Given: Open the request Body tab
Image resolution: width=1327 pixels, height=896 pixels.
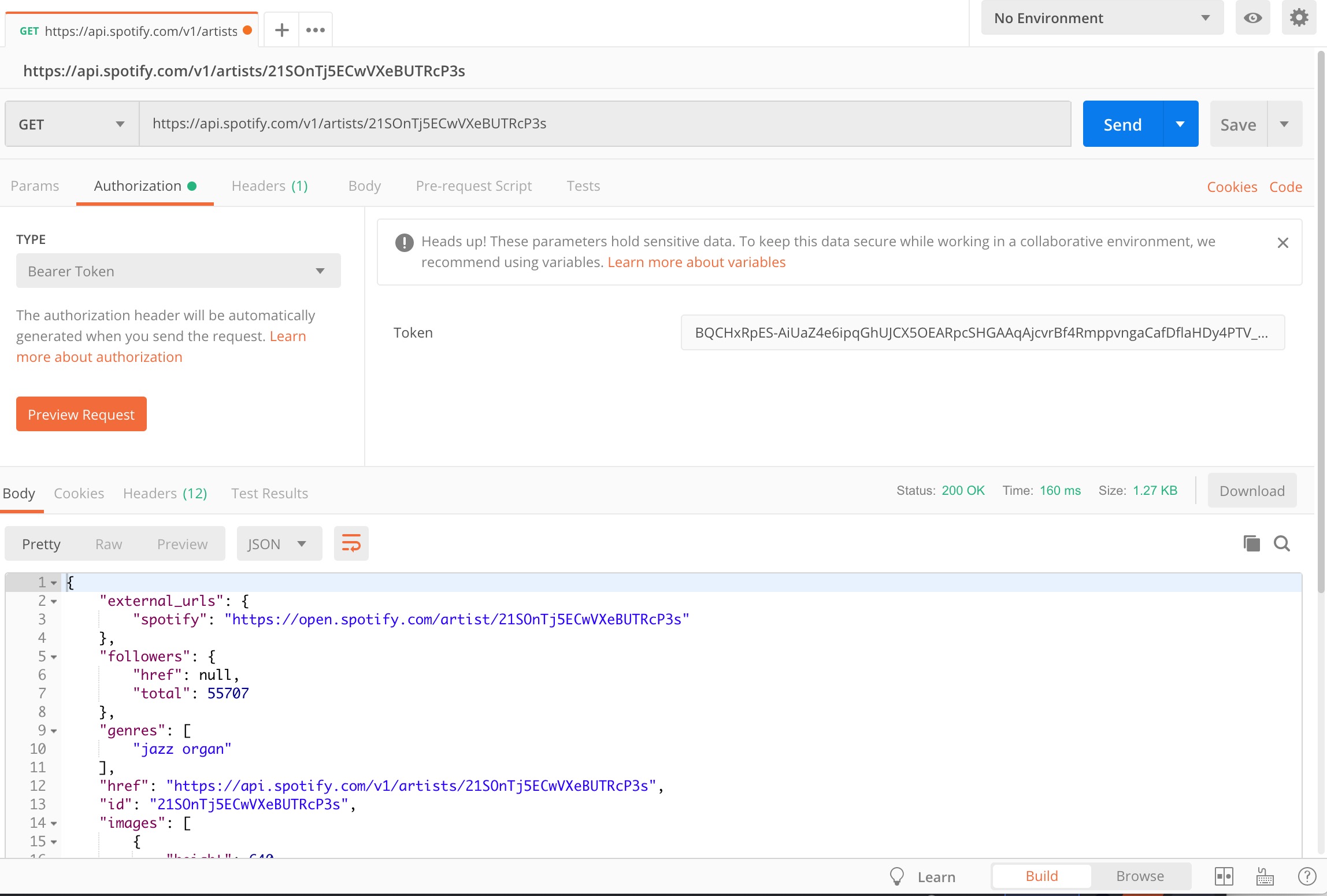Looking at the screenshot, I should tap(364, 186).
